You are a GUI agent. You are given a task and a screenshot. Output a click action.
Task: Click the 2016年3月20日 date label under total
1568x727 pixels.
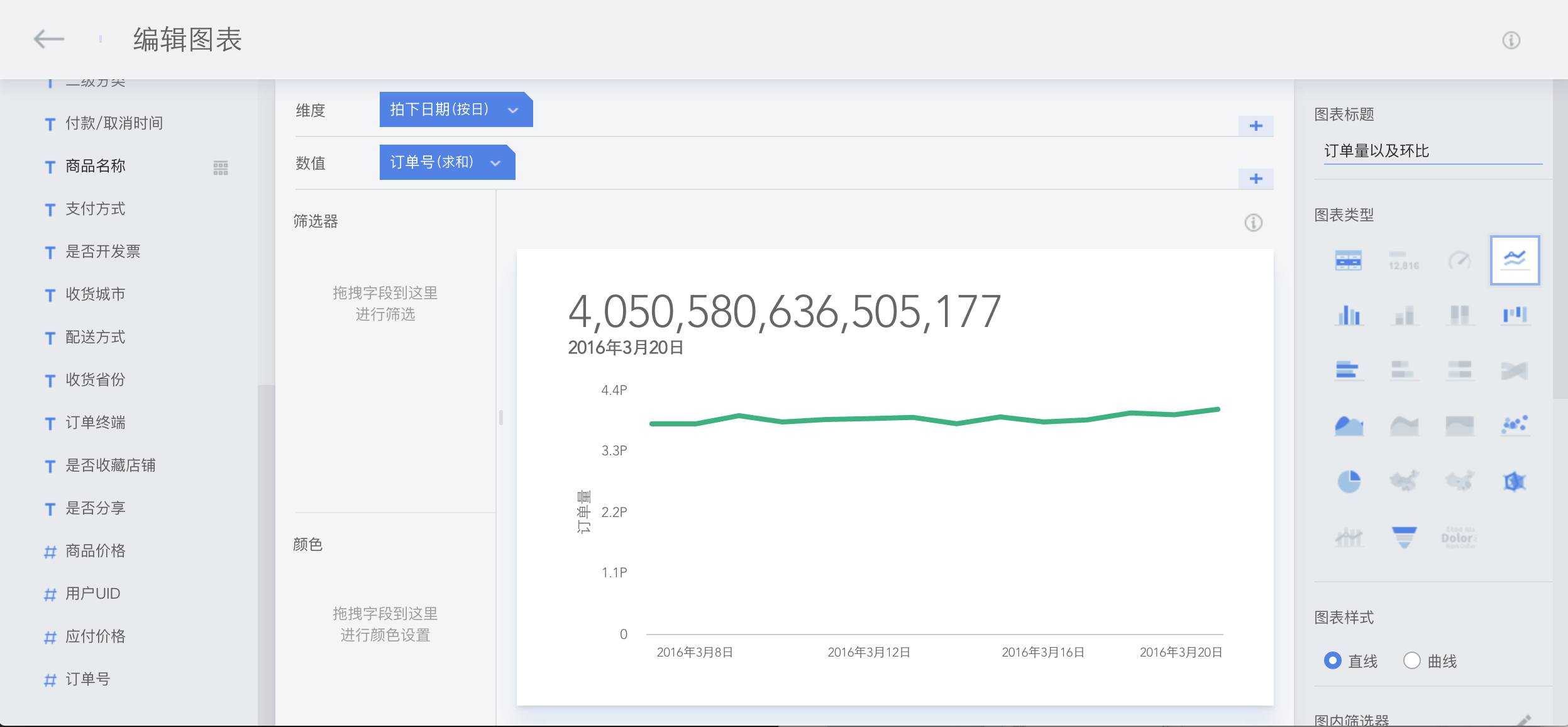[x=626, y=347]
